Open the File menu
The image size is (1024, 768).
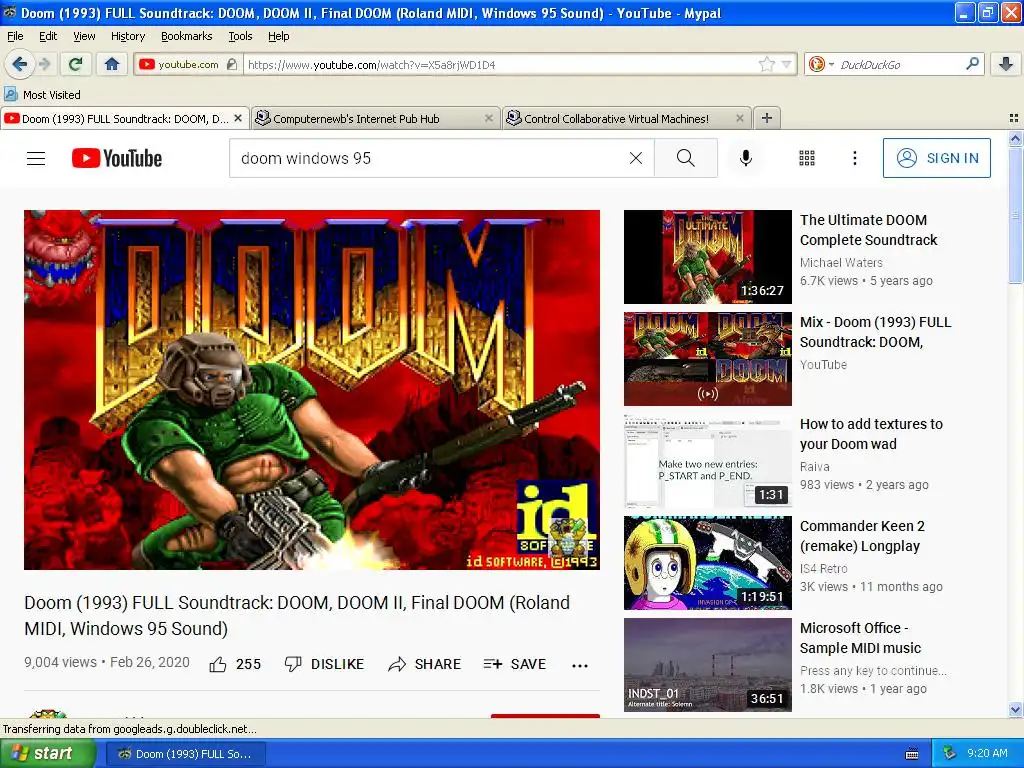tap(15, 36)
